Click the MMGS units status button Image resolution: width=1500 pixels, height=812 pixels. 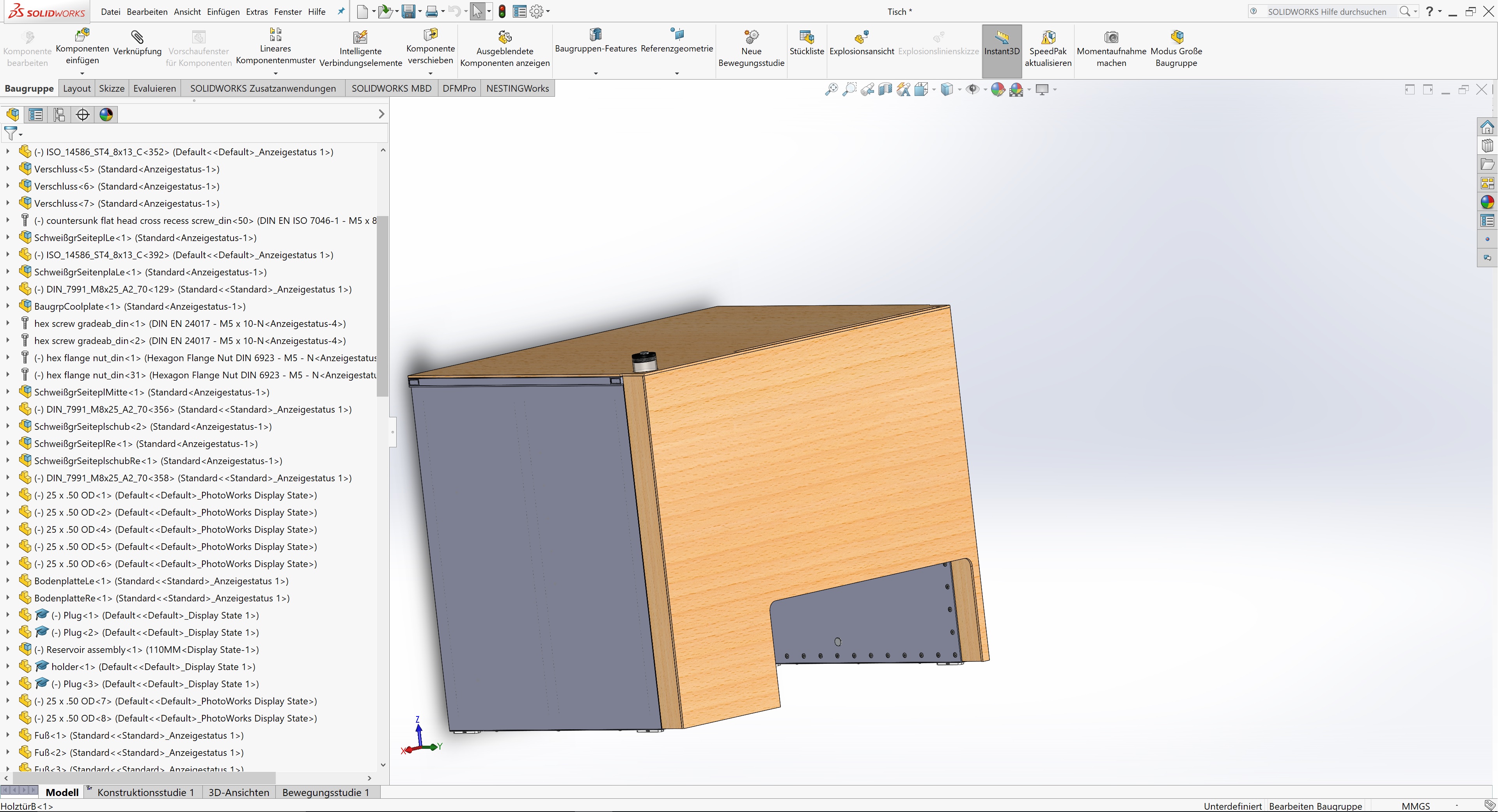(x=1416, y=806)
